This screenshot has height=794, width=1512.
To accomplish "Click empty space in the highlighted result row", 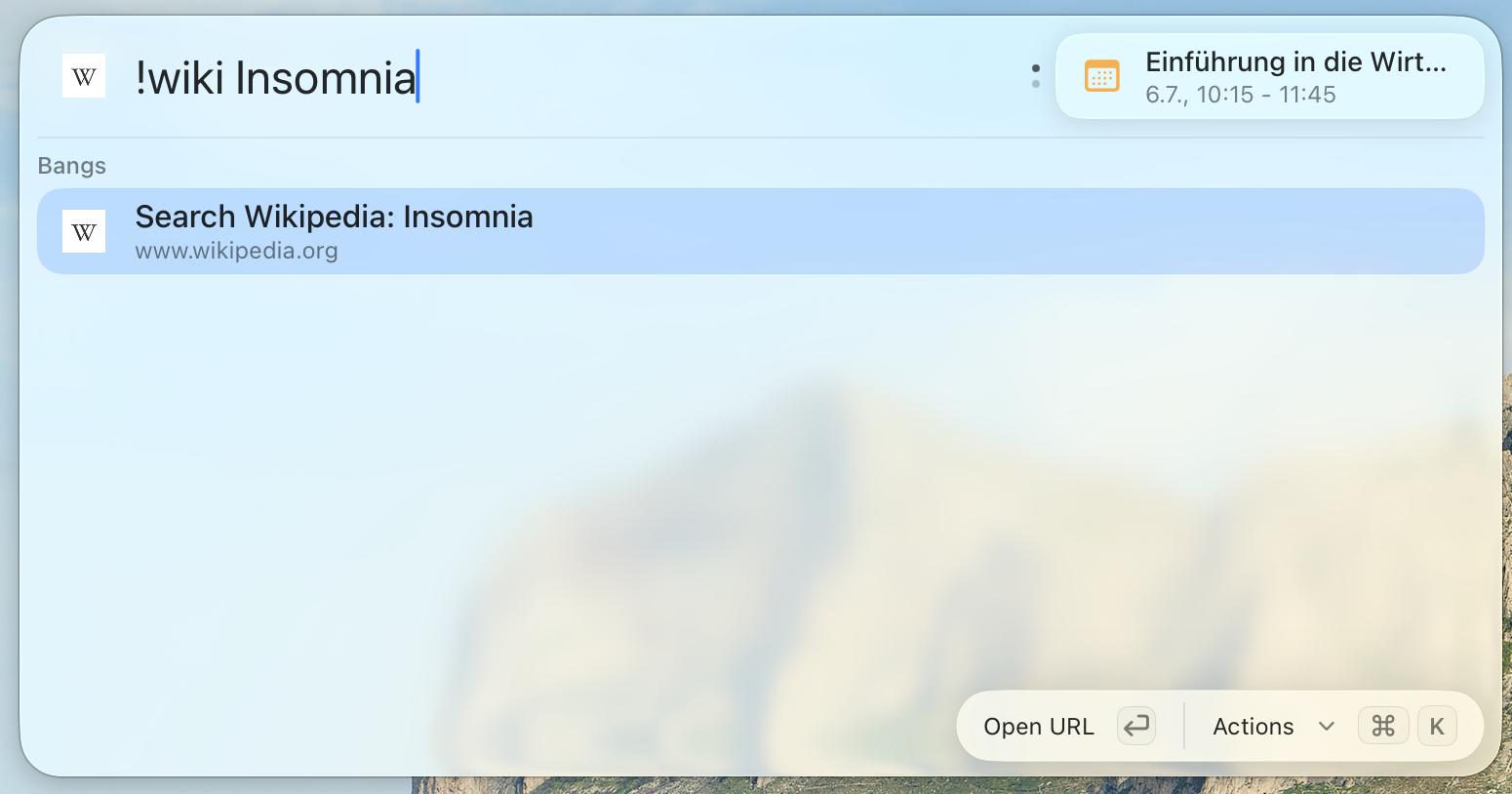I will (x=975, y=231).
